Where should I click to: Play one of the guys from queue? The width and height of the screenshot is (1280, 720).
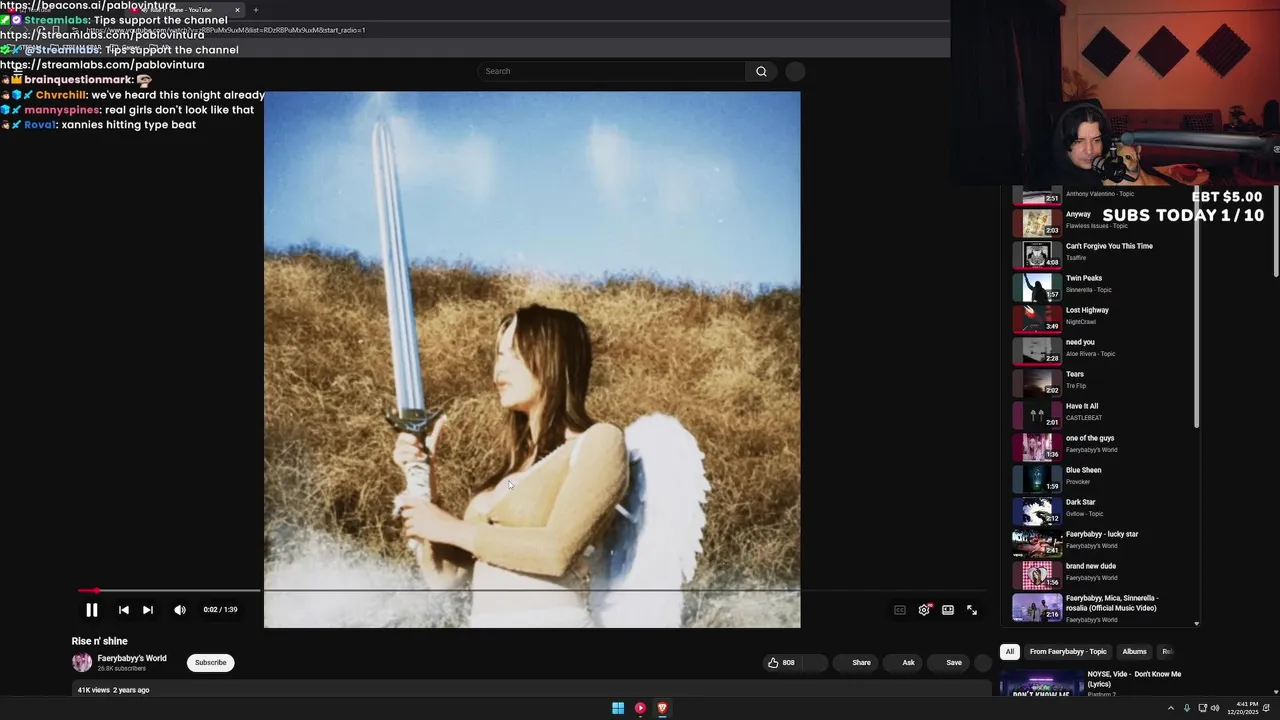coord(1101,446)
